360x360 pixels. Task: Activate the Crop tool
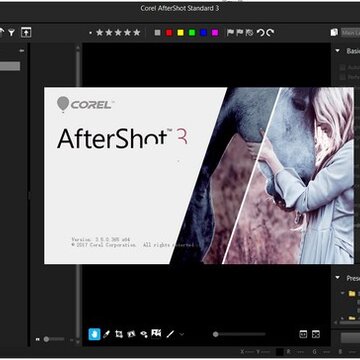point(119,334)
